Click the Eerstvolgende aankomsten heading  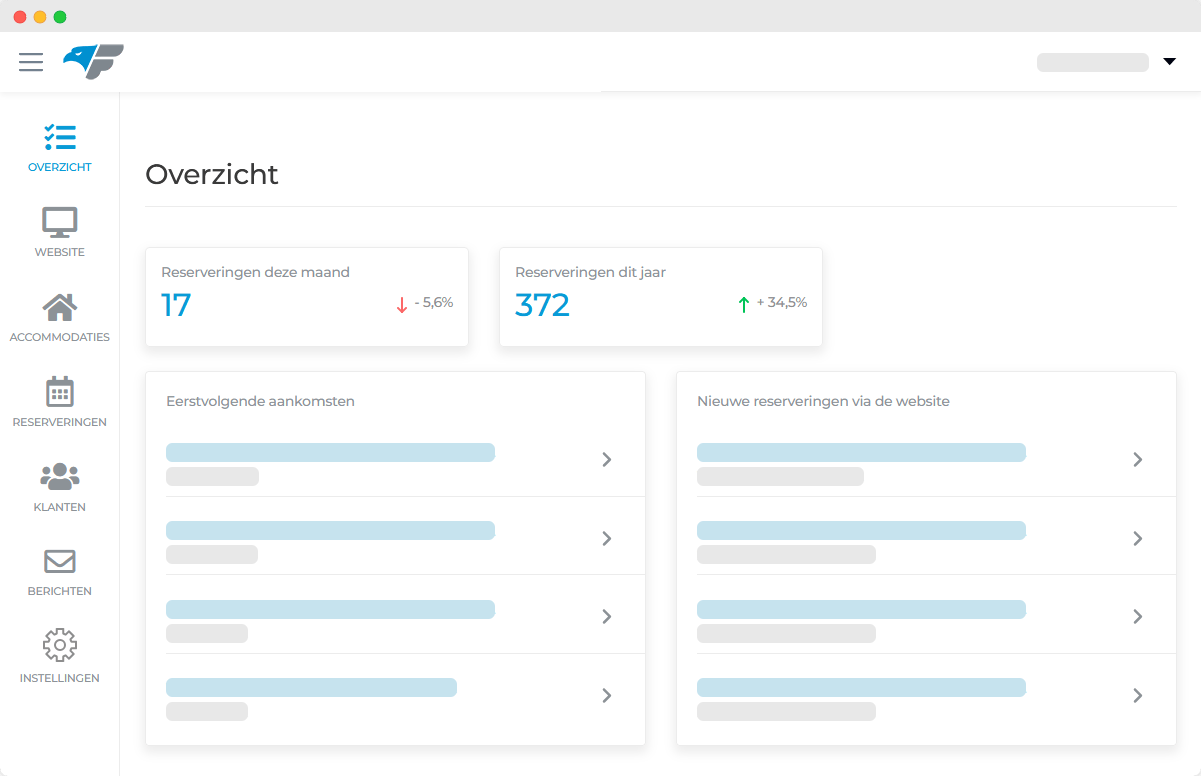pyautogui.click(x=260, y=401)
